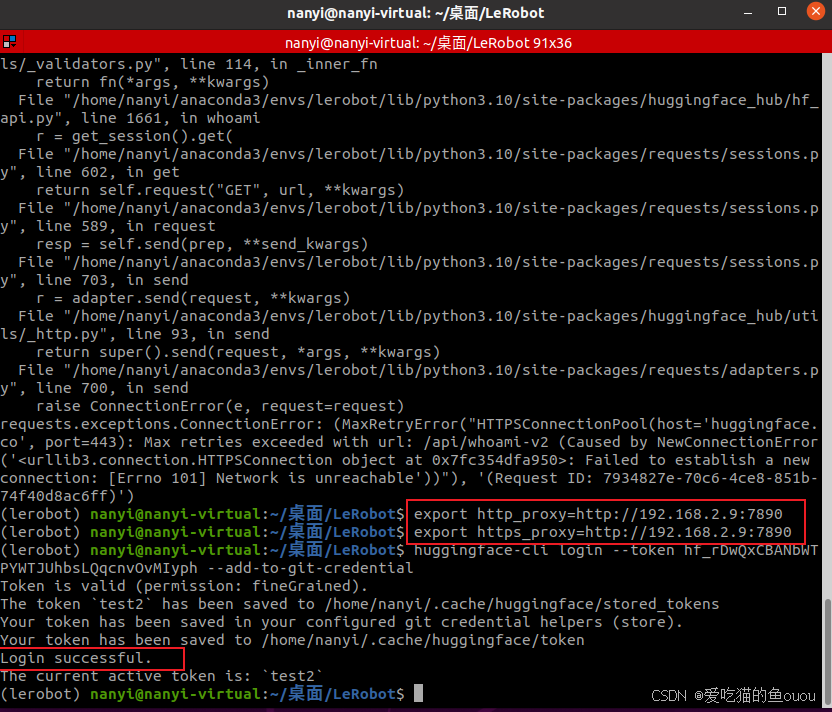Click the scrollbar track above the thumb
The width and height of the screenshot is (832, 712).
click(828, 324)
